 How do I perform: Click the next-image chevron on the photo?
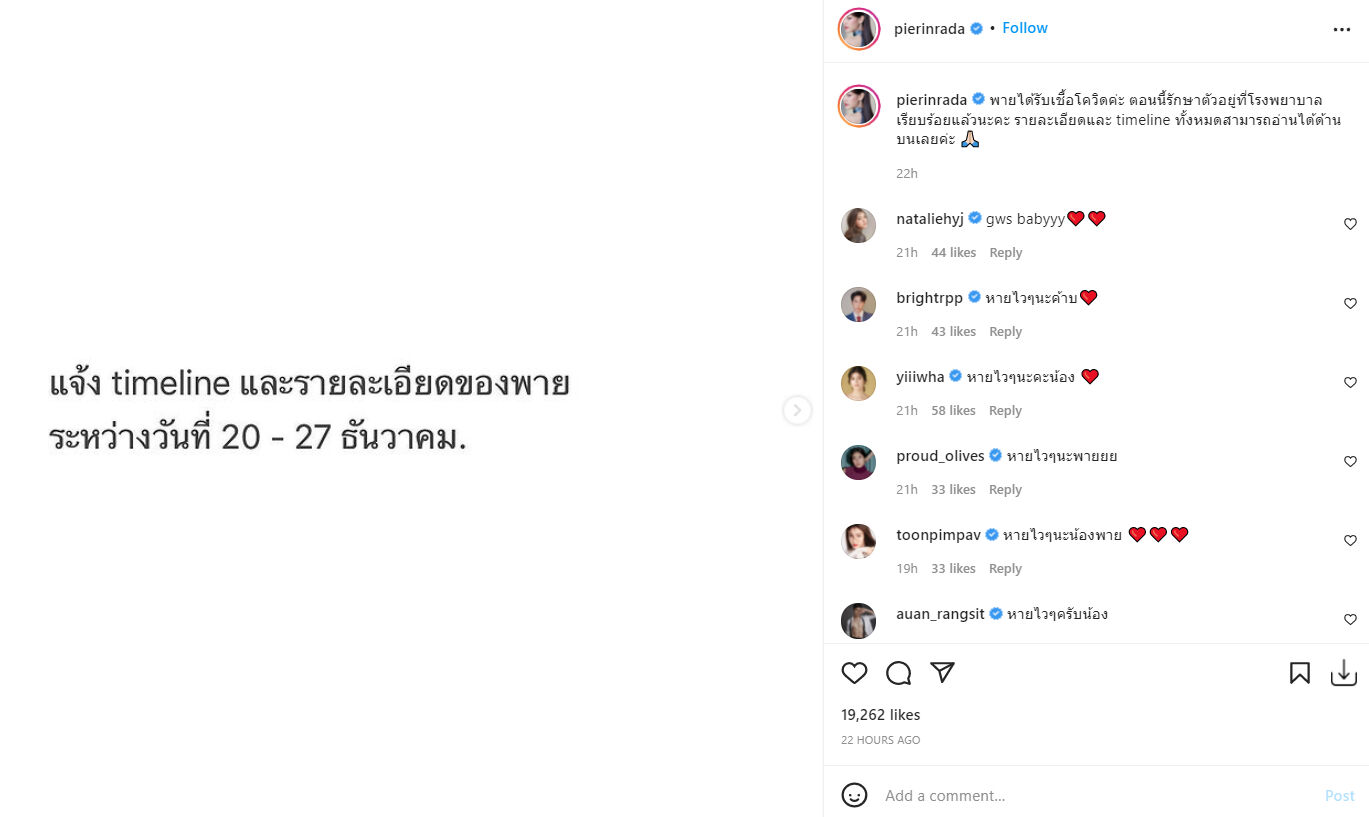[x=797, y=410]
